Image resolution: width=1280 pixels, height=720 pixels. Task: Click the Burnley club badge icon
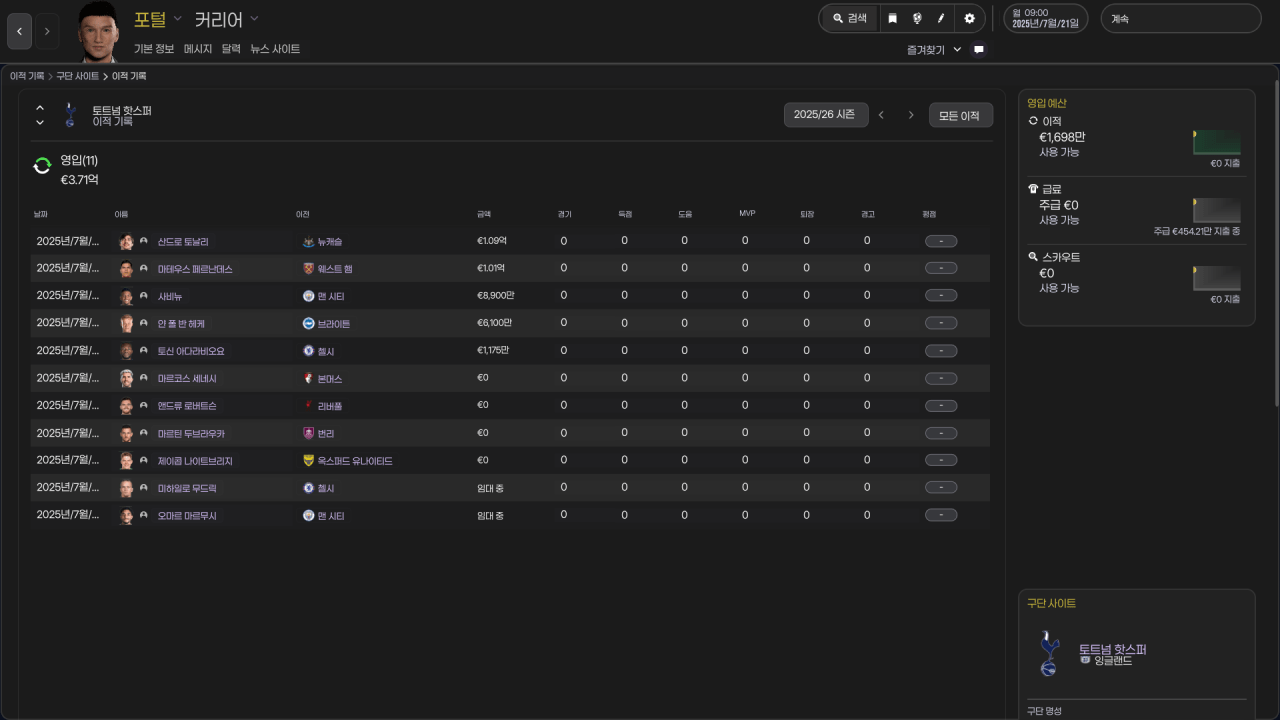pos(308,433)
